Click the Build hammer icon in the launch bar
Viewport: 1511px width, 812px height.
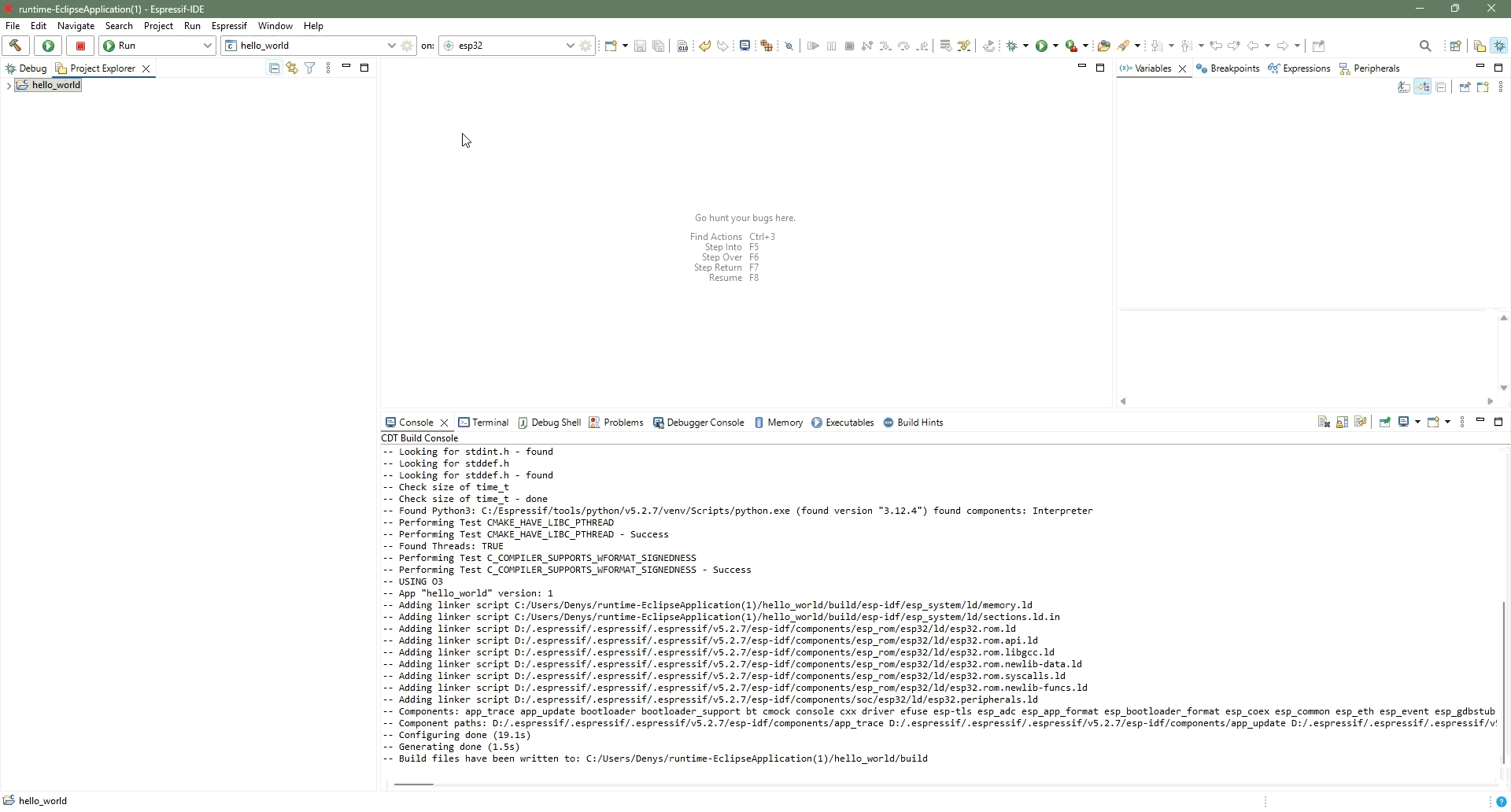pos(16,46)
